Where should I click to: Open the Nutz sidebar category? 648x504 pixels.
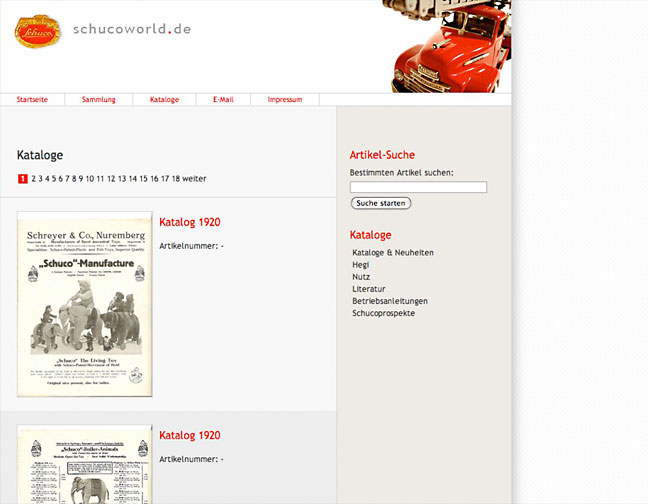coord(361,277)
